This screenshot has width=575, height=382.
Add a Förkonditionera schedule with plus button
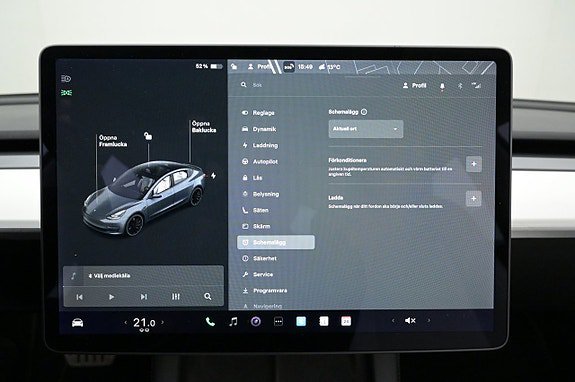tap(473, 164)
